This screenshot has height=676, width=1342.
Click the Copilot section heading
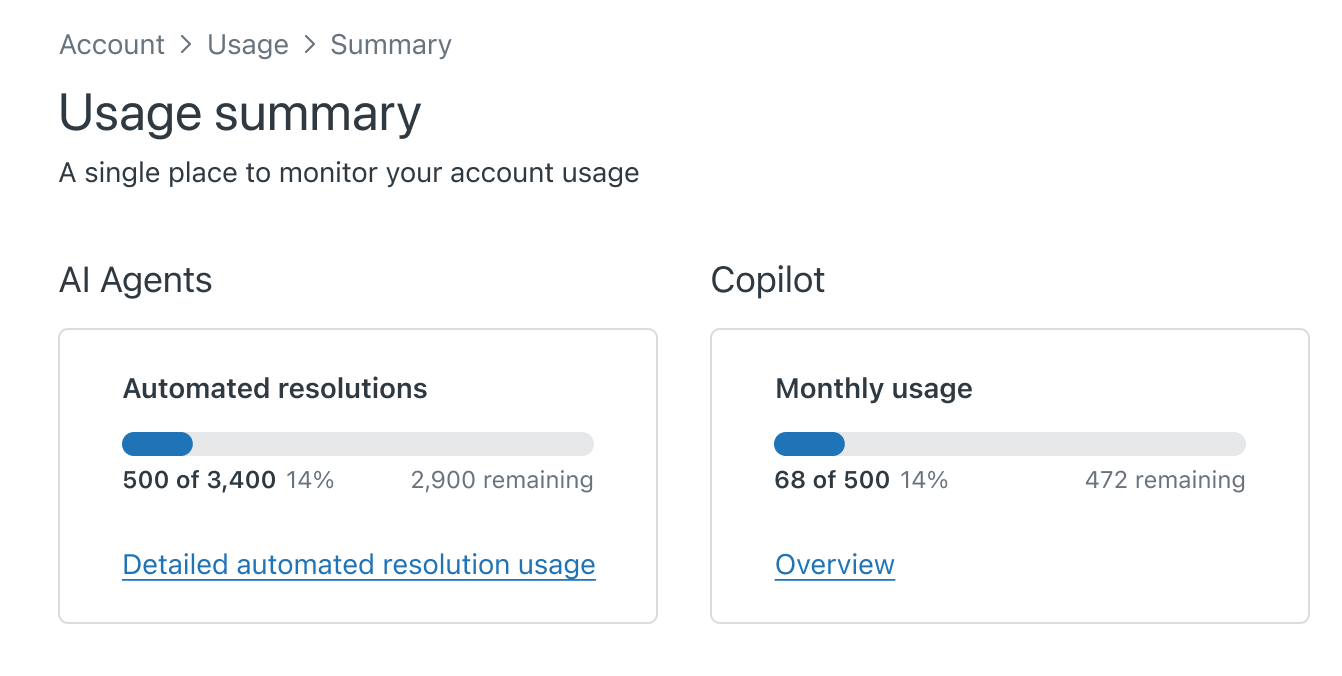pos(768,281)
